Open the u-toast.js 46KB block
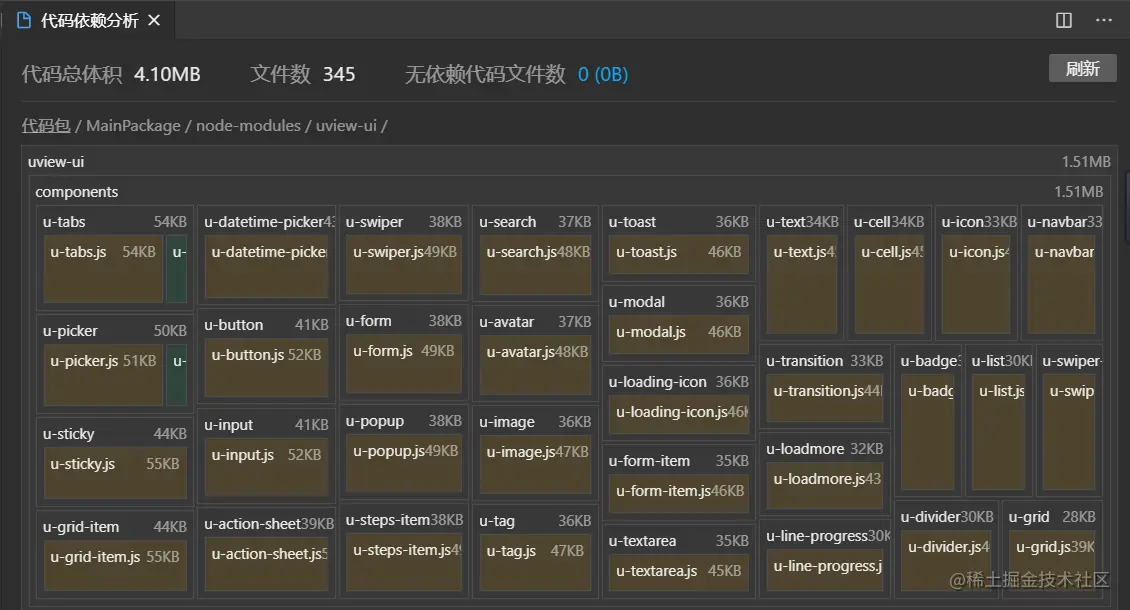 coord(679,255)
